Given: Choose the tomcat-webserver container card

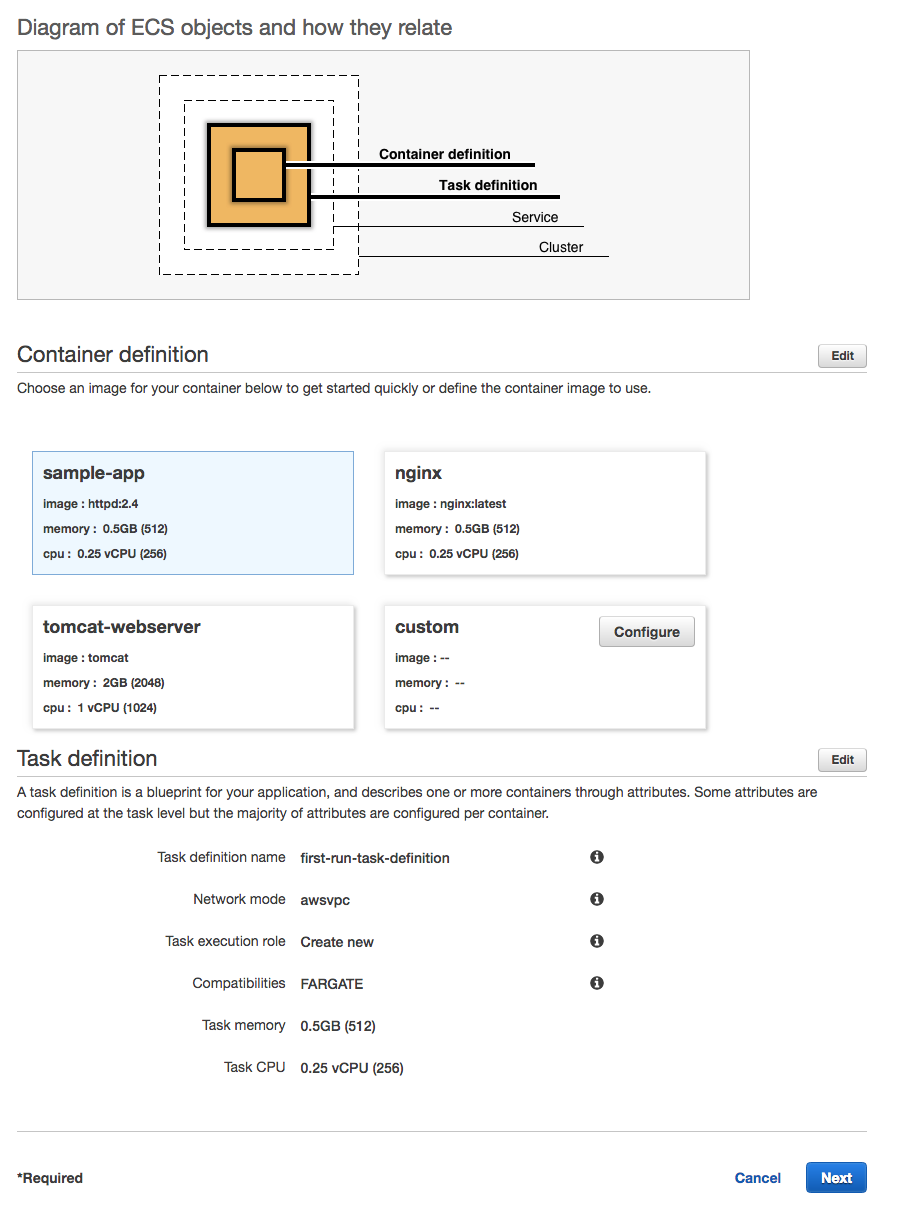Looking at the screenshot, I should click(x=193, y=667).
